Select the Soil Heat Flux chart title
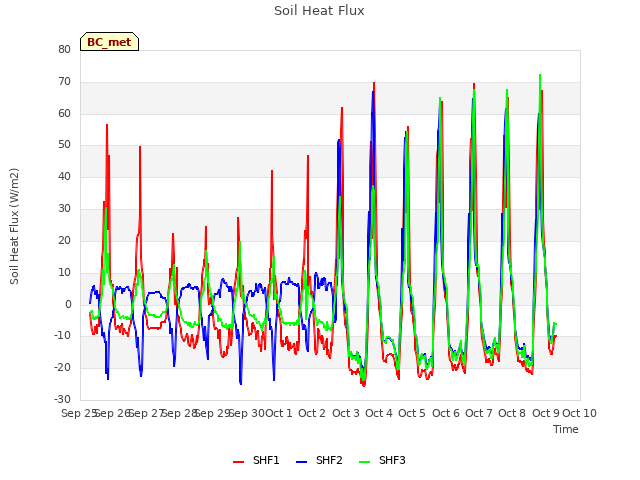 (319, 11)
